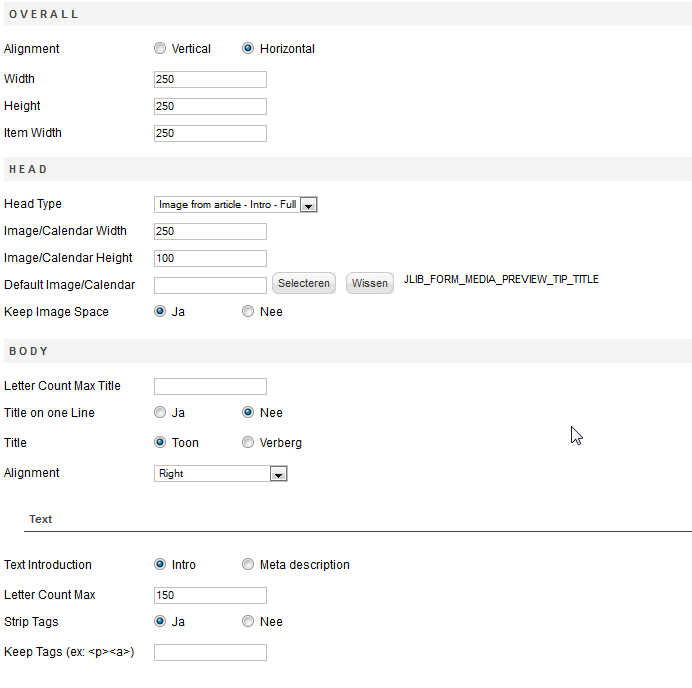Click the Keep Tags input field

tap(210, 653)
